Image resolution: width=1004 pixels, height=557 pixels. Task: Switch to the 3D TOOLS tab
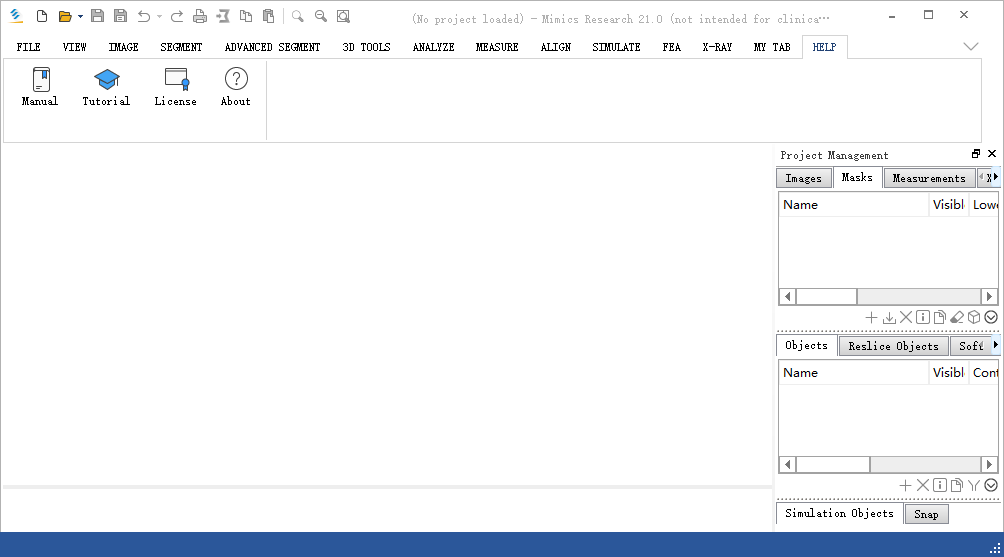click(x=366, y=47)
